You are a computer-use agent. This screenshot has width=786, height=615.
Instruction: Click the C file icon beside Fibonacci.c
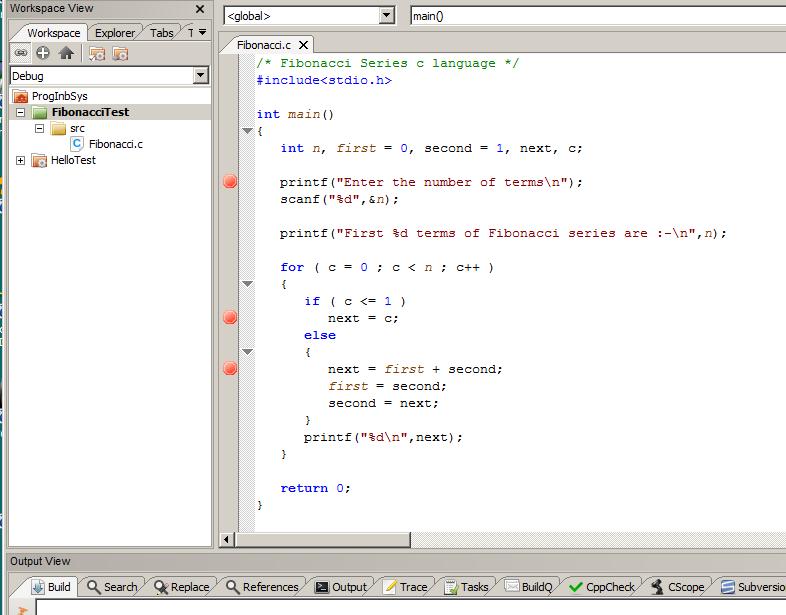coord(77,144)
